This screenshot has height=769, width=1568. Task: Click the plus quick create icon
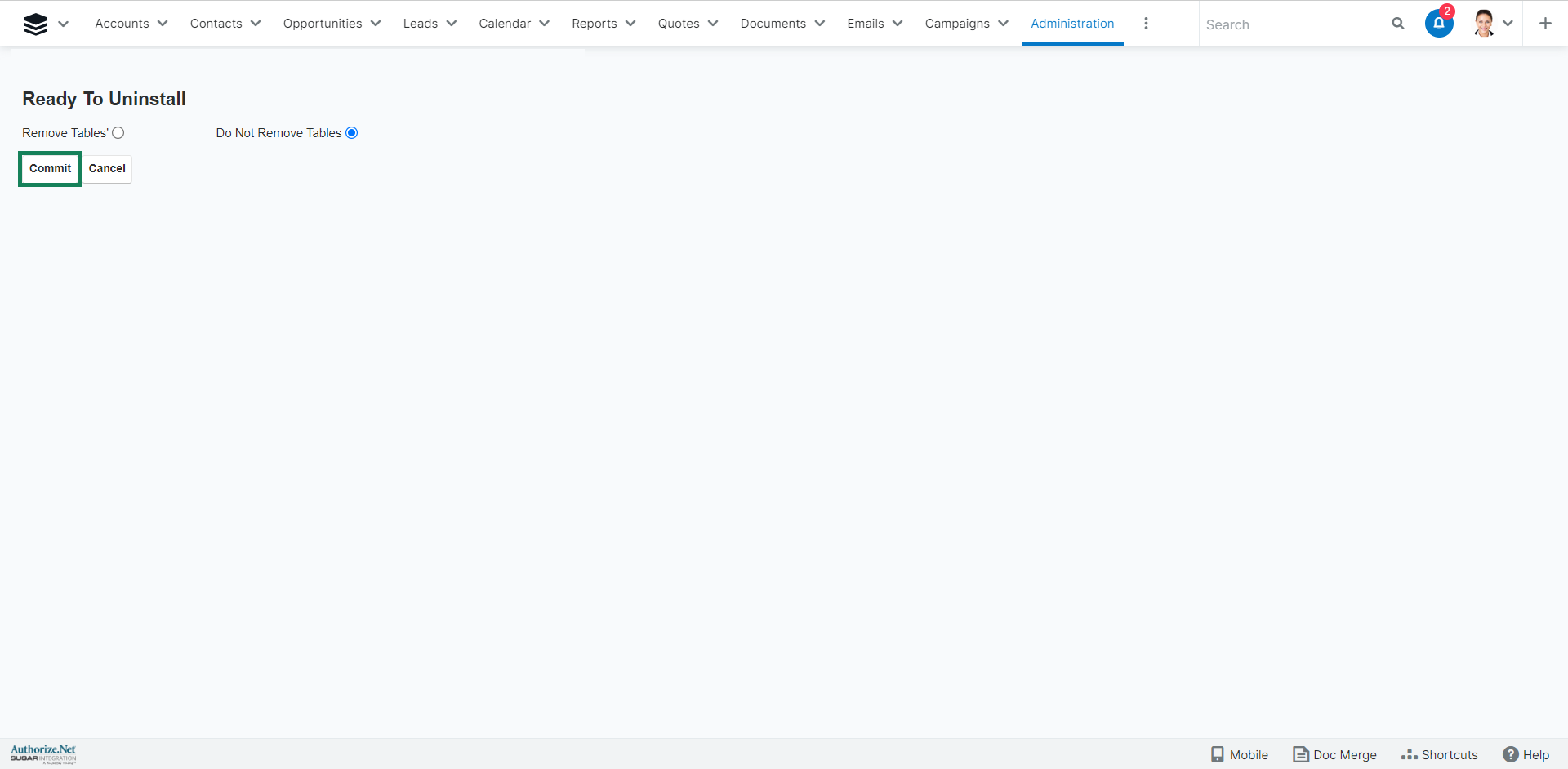(1544, 24)
